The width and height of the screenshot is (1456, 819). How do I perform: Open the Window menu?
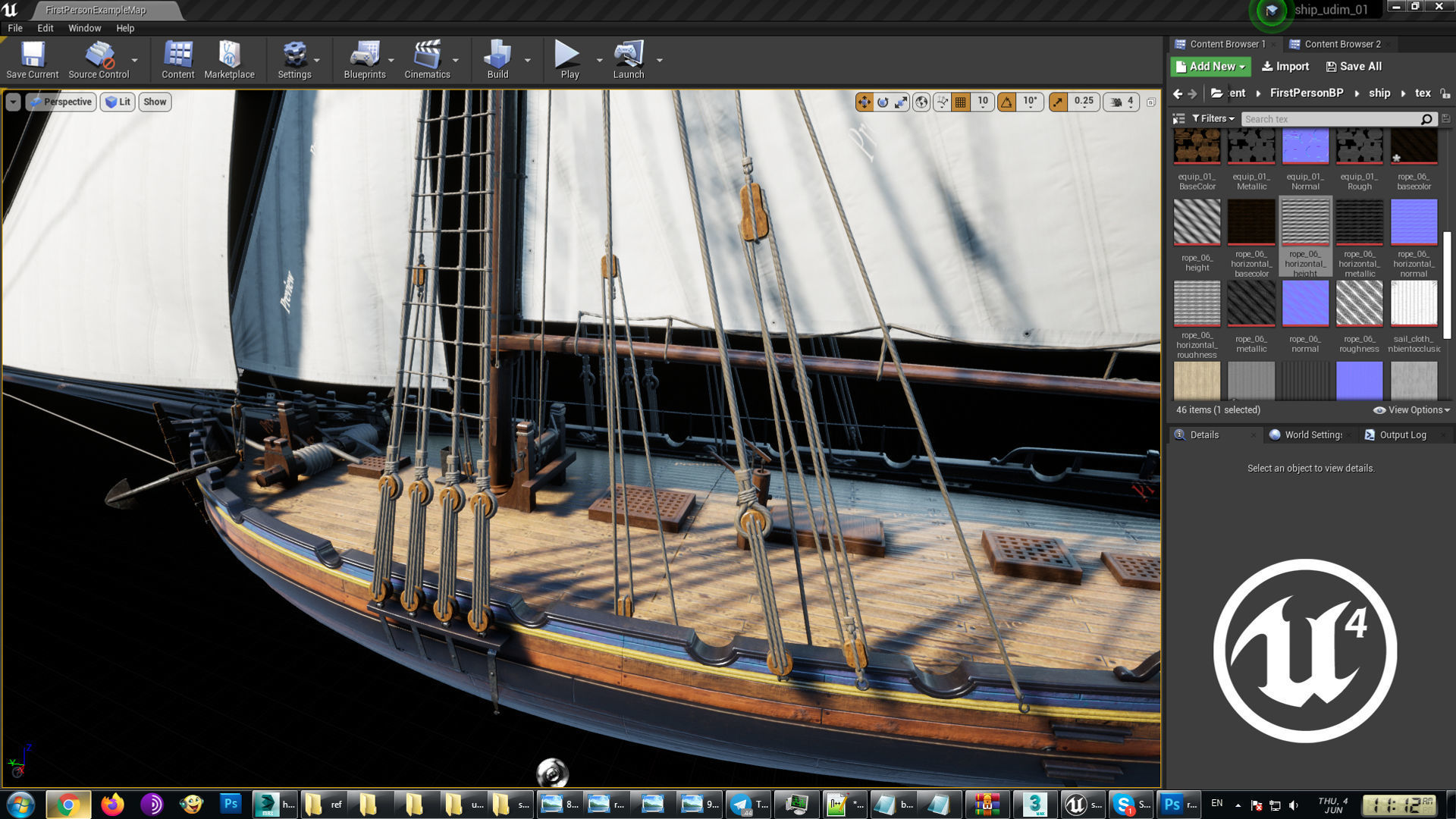[84, 28]
